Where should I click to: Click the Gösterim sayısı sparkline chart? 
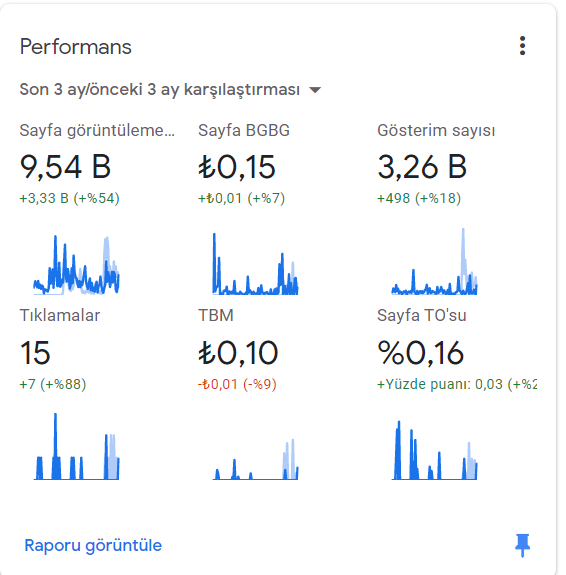click(x=434, y=261)
